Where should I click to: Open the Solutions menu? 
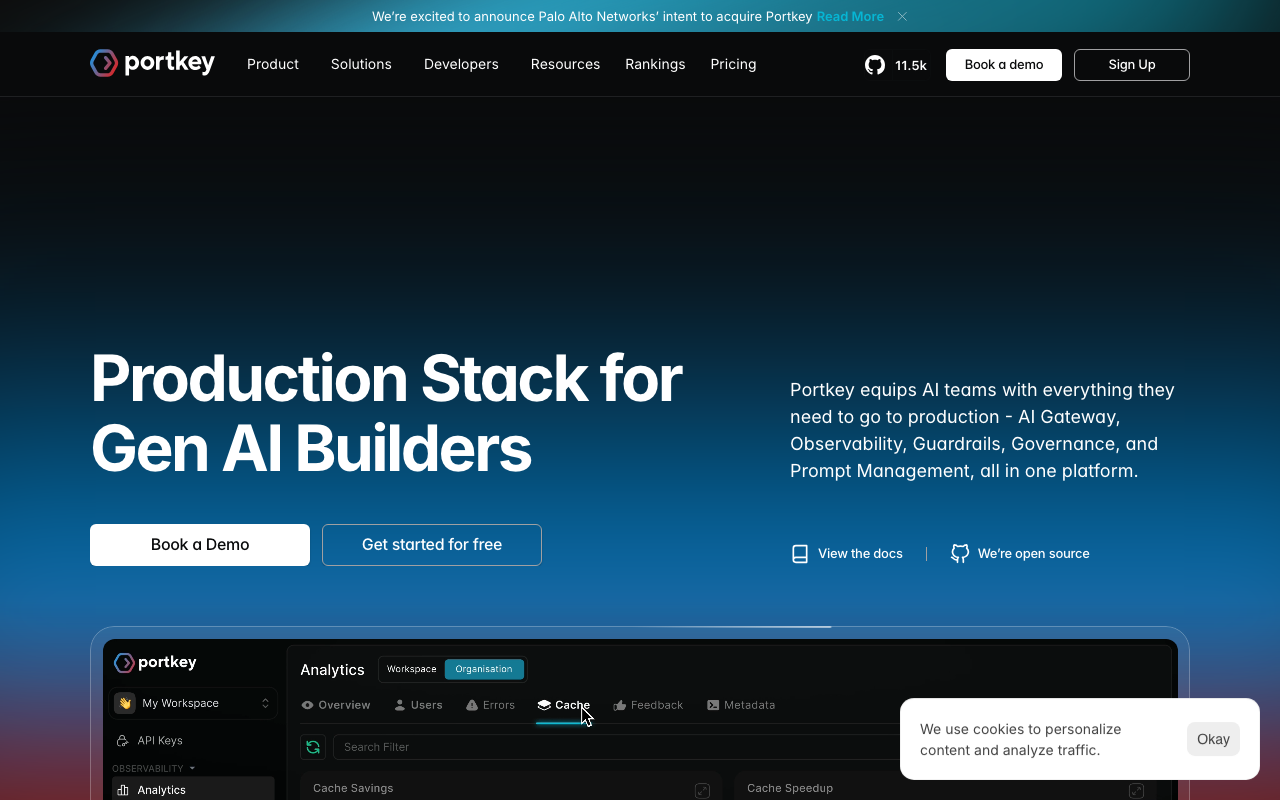point(361,64)
